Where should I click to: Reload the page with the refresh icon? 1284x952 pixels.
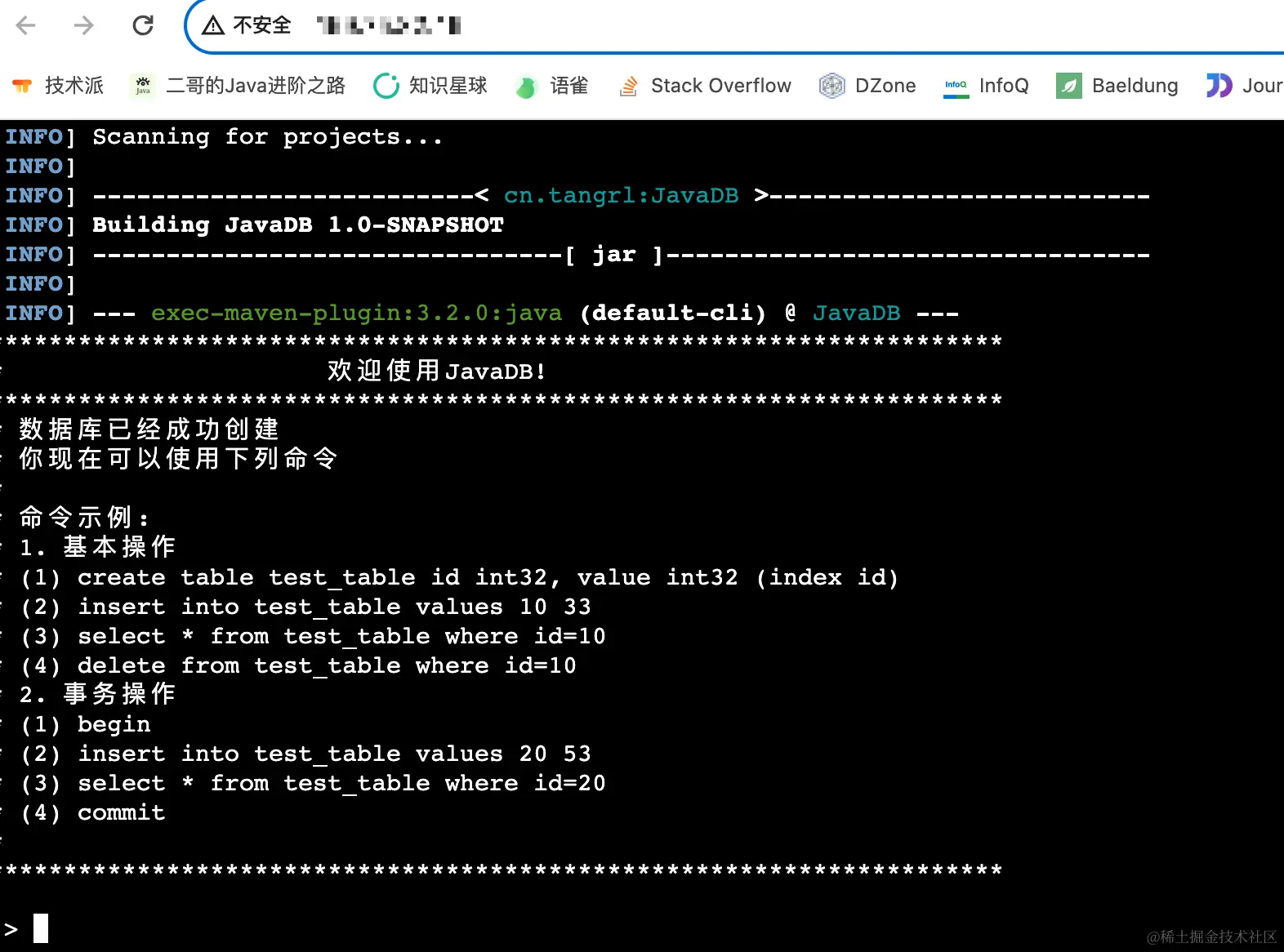tap(143, 26)
